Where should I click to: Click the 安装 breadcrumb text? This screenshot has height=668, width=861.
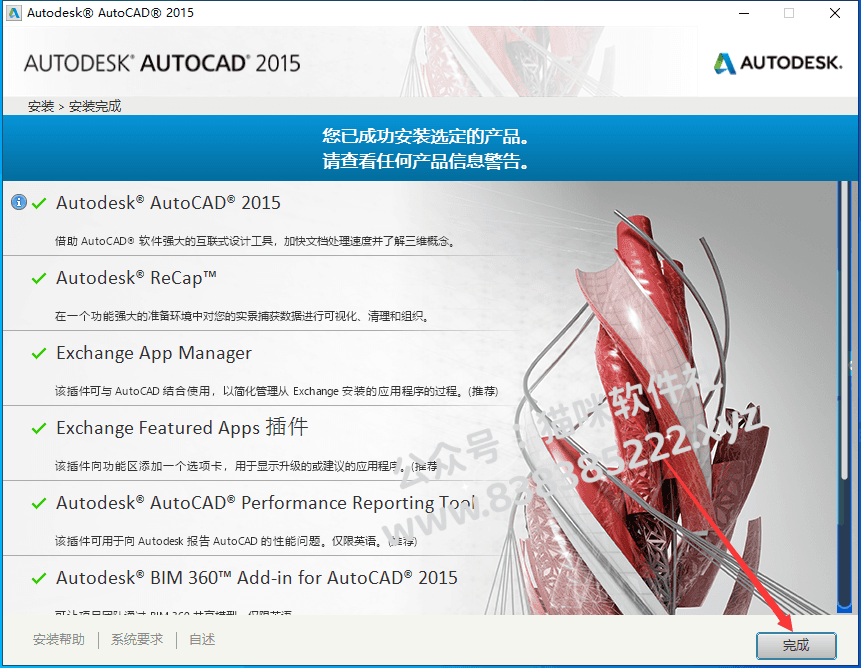click(41, 106)
